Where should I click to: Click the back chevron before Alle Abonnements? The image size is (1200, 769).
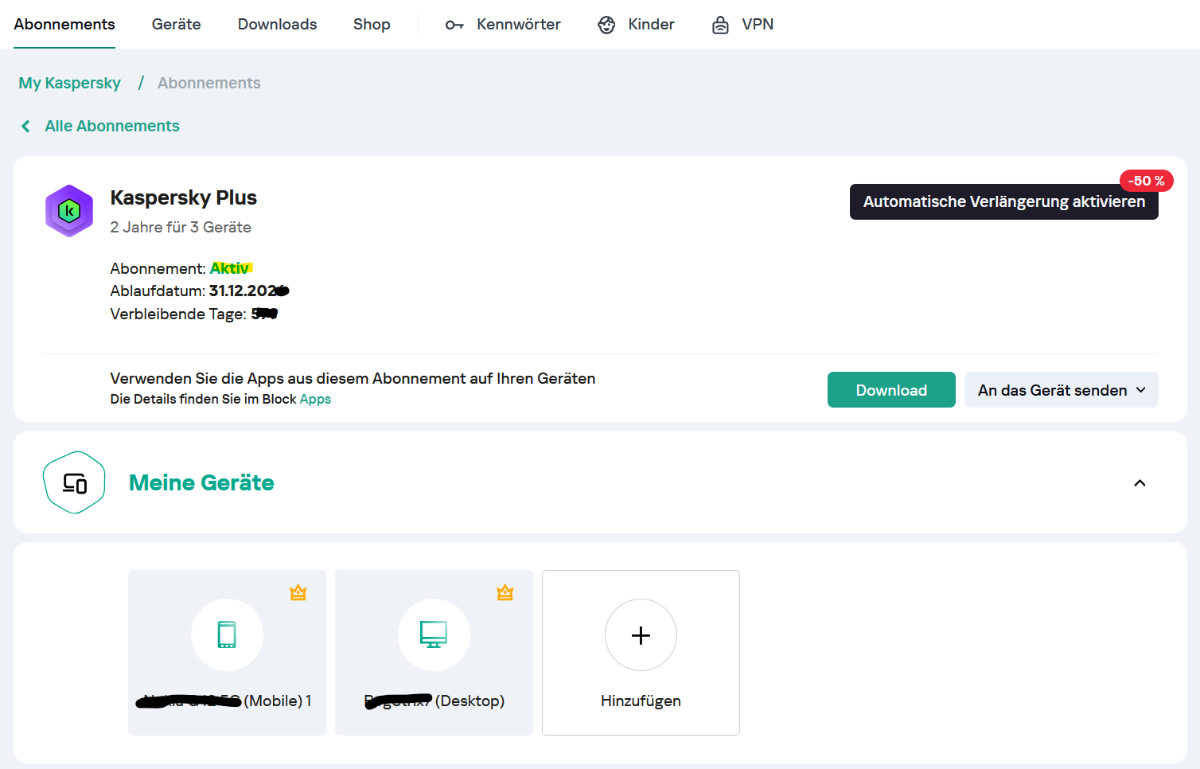click(x=26, y=126)
